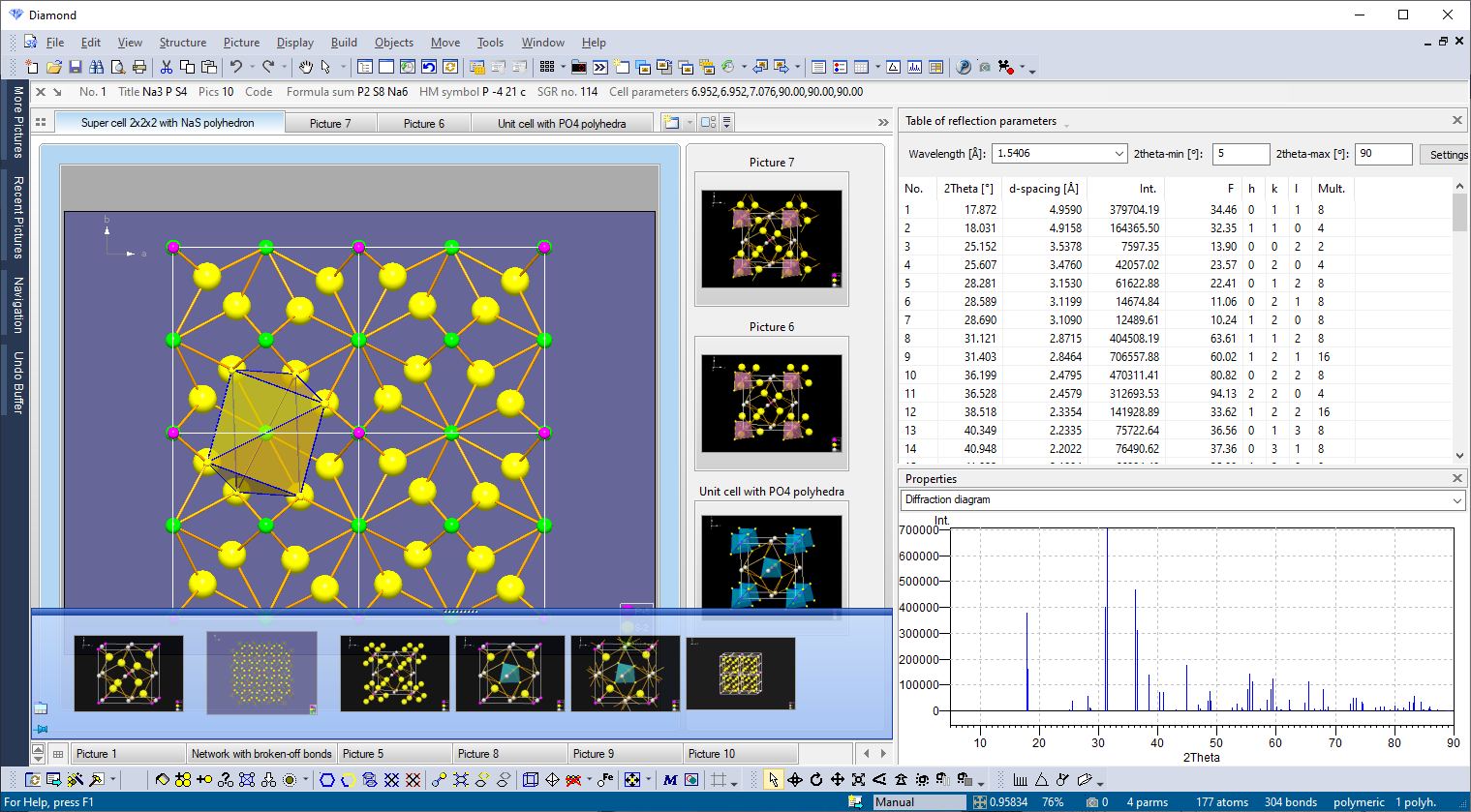Expand the Redo dropdown arrow
1471x812 pixels.
point(284,67)
